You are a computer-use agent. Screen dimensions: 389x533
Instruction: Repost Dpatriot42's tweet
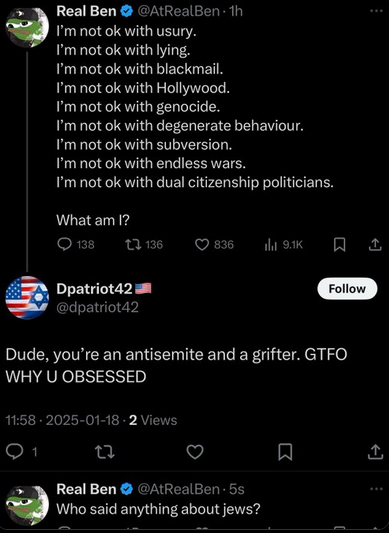point(104,452)
